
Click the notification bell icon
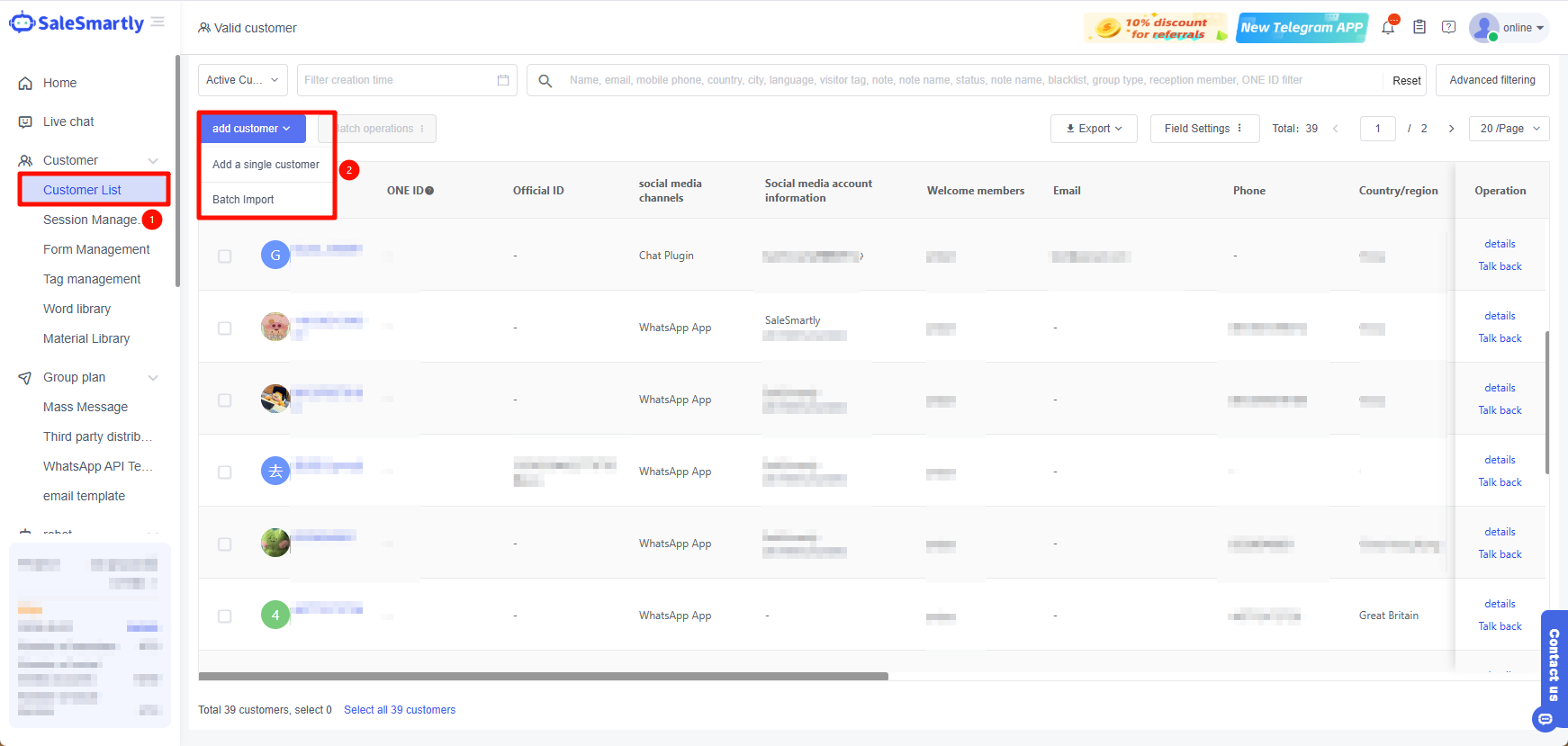tap(1388, 28)
